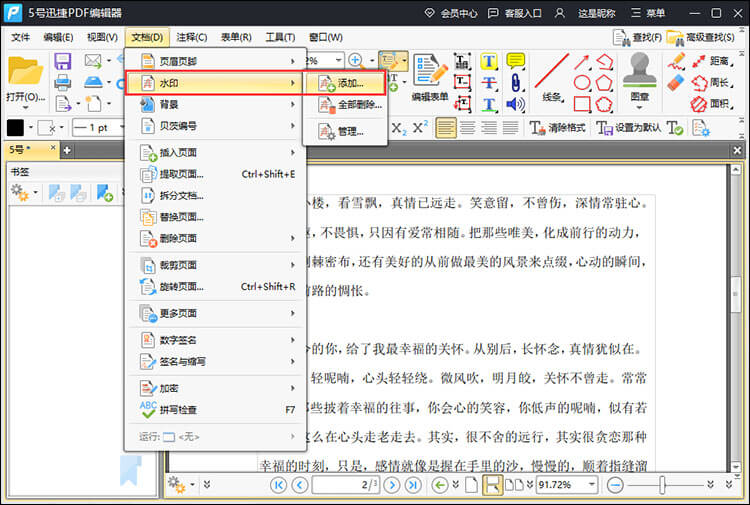Toggle justified text alignment
Image resolution: width=750 pixels, height=505 pixels.
click(x=510, y=128)
